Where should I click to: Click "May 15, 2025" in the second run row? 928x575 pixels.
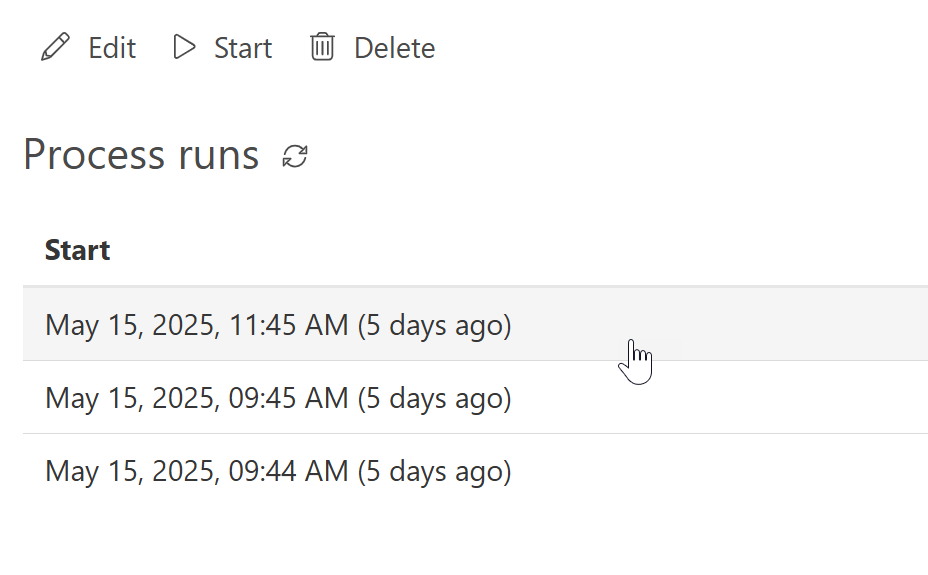point(131,398)
